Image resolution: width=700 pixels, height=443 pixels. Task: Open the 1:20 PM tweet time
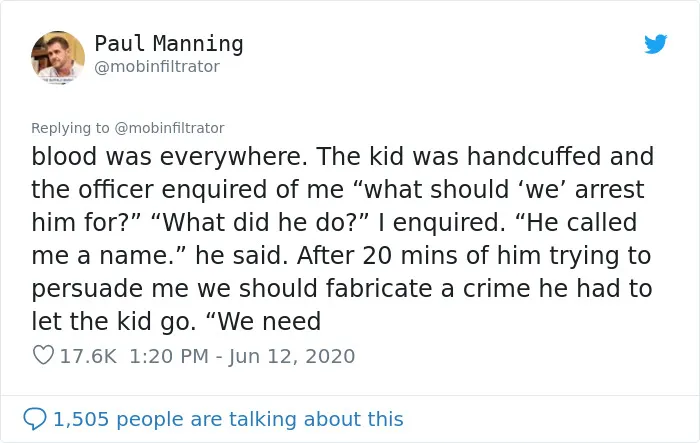[x=169, y=356]
